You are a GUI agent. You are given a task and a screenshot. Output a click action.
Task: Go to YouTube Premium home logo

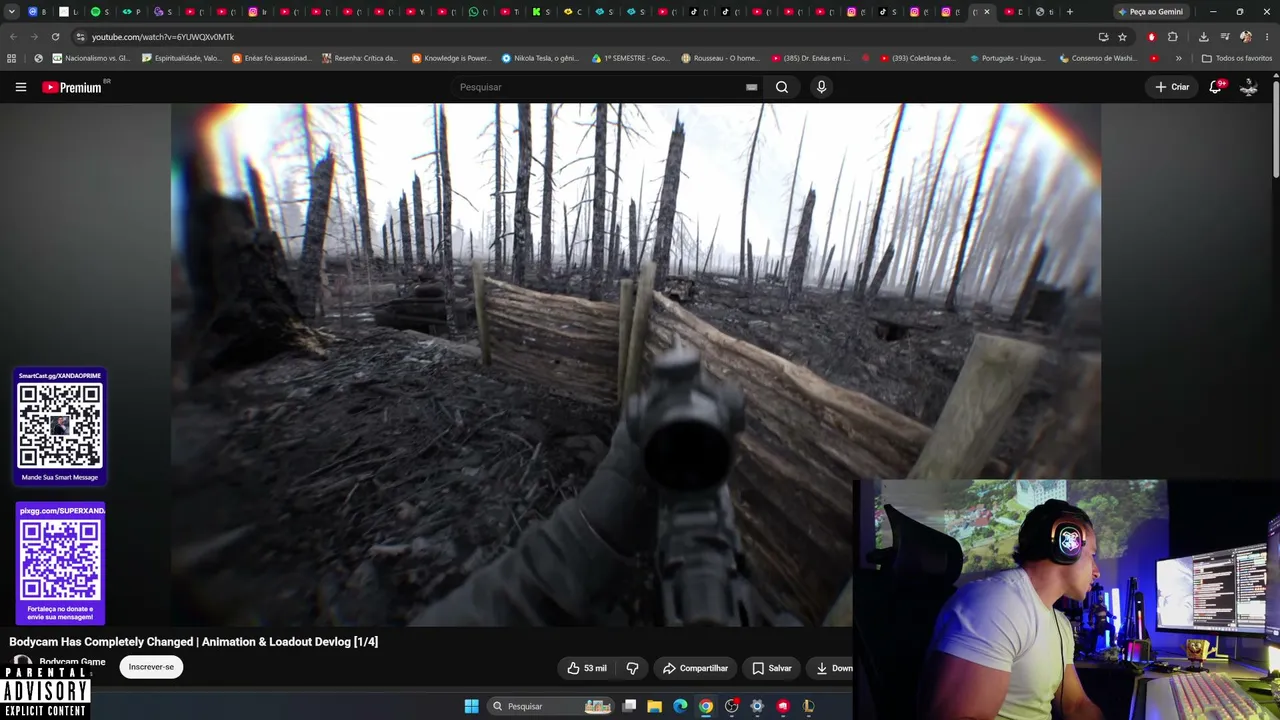coord(72,87)
